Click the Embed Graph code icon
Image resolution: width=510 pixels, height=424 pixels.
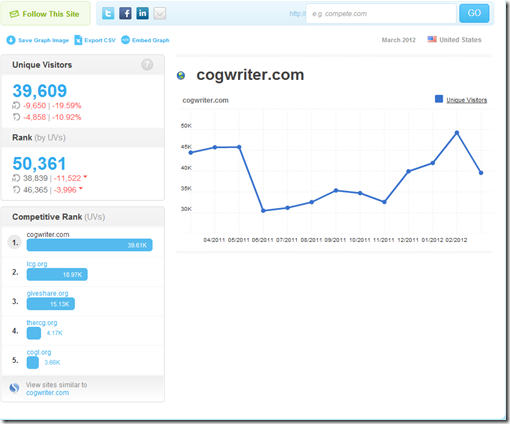[125, 40]
